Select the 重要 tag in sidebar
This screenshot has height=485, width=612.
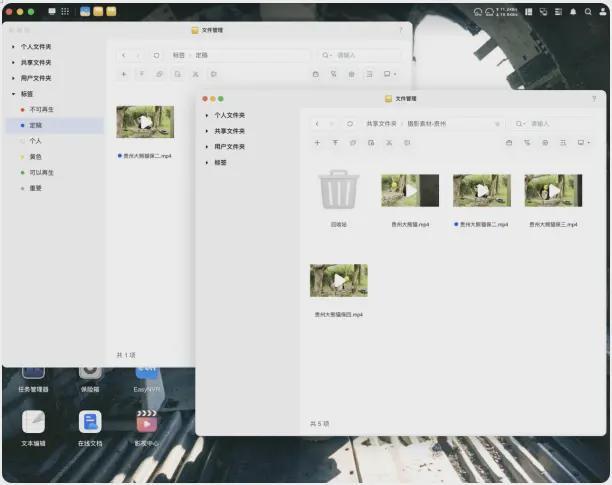click(x=55, y=188)
